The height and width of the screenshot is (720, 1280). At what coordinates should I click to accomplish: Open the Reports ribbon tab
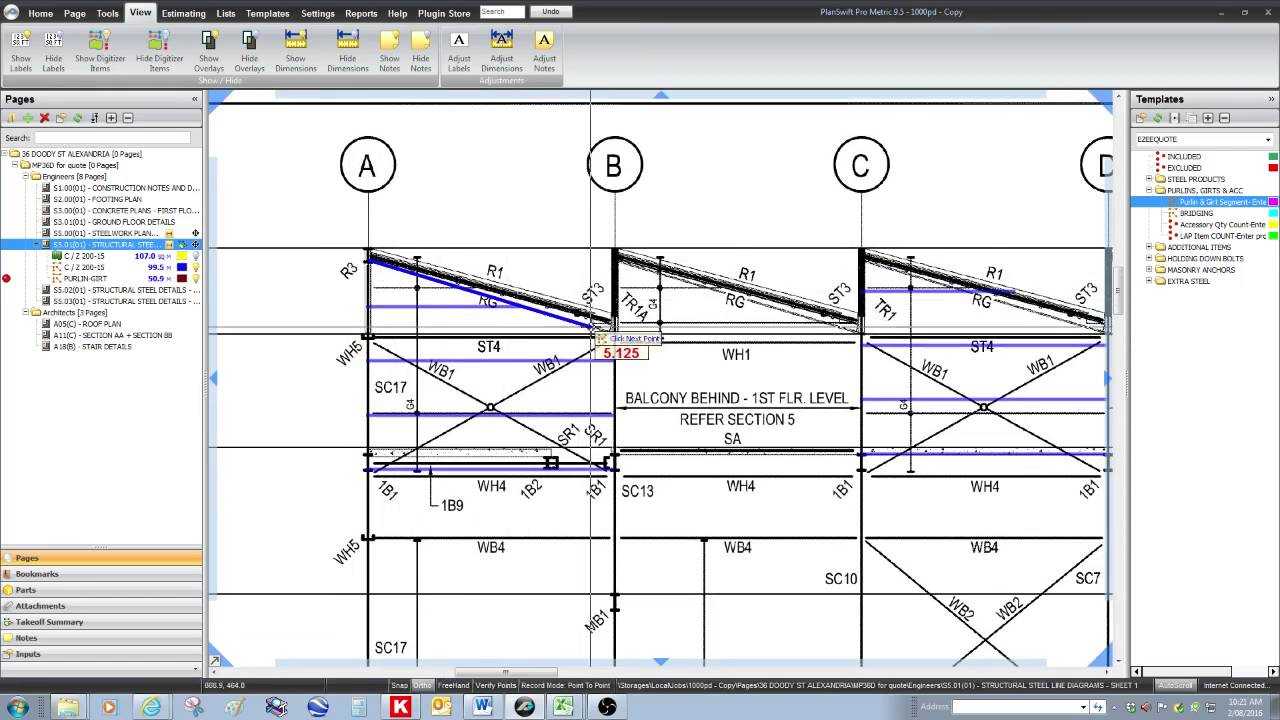tap(361, 13)
